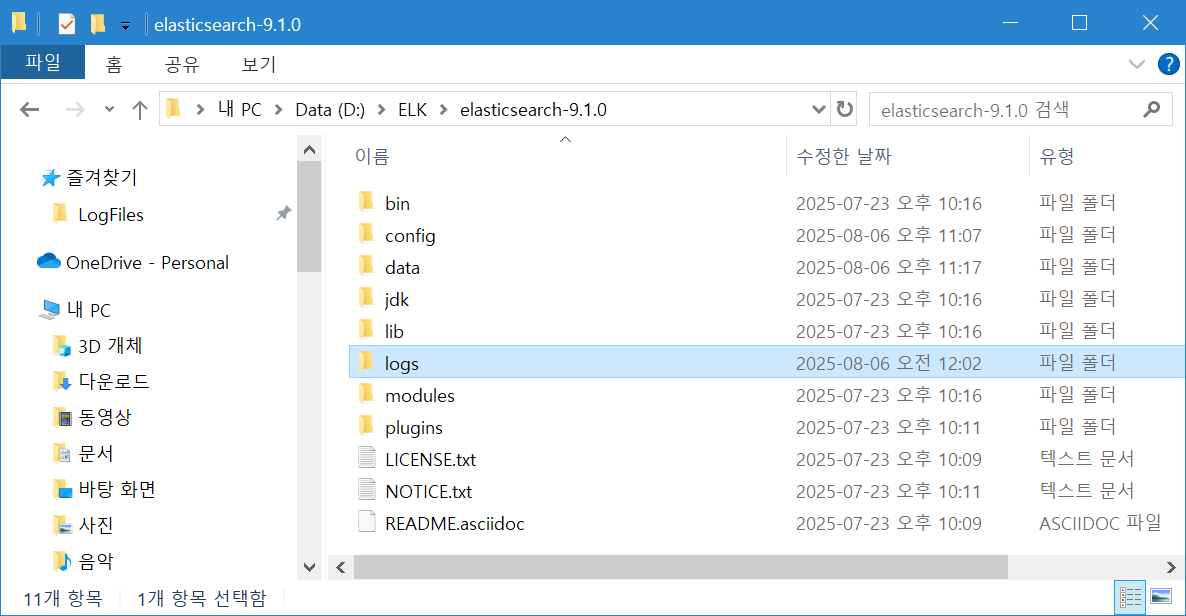Click the pin icon beside LogFiles
Image resolution: width=1186 pixels, height=616 pixels.
[284, 213]
